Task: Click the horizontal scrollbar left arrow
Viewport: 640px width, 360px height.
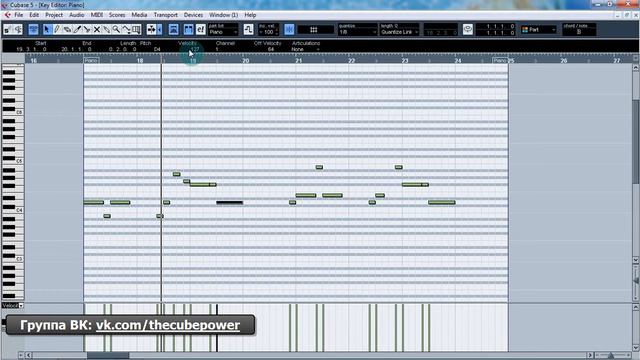Action: pyautogui.click(x=29, y=356)
